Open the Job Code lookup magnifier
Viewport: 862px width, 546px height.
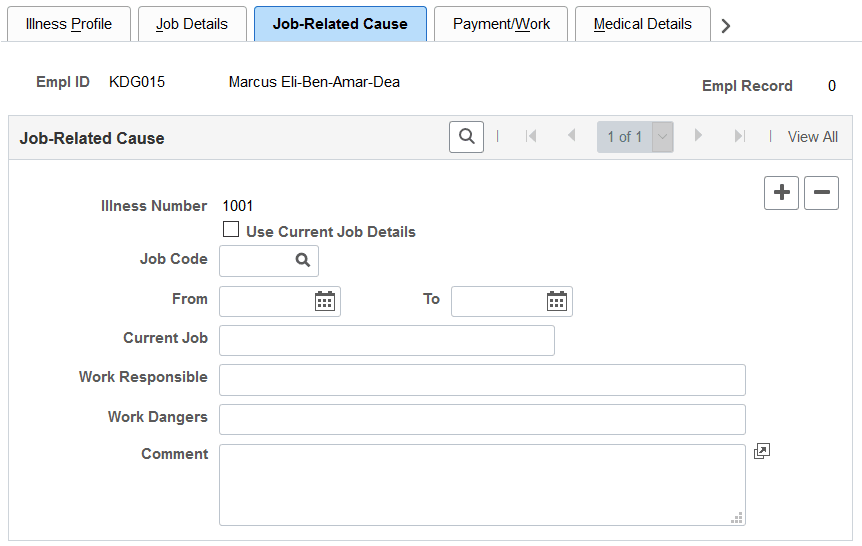(303, 260)
